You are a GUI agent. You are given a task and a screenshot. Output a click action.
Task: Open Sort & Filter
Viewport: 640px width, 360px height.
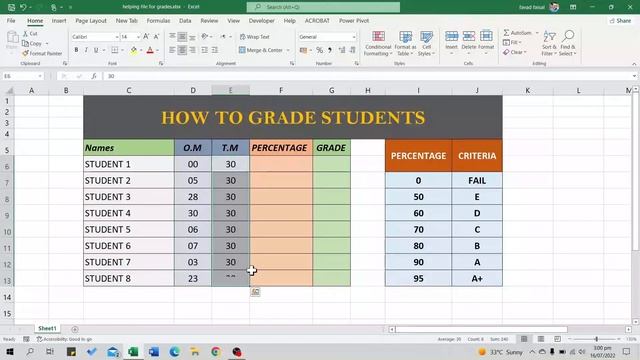click(x=549, y=43)
